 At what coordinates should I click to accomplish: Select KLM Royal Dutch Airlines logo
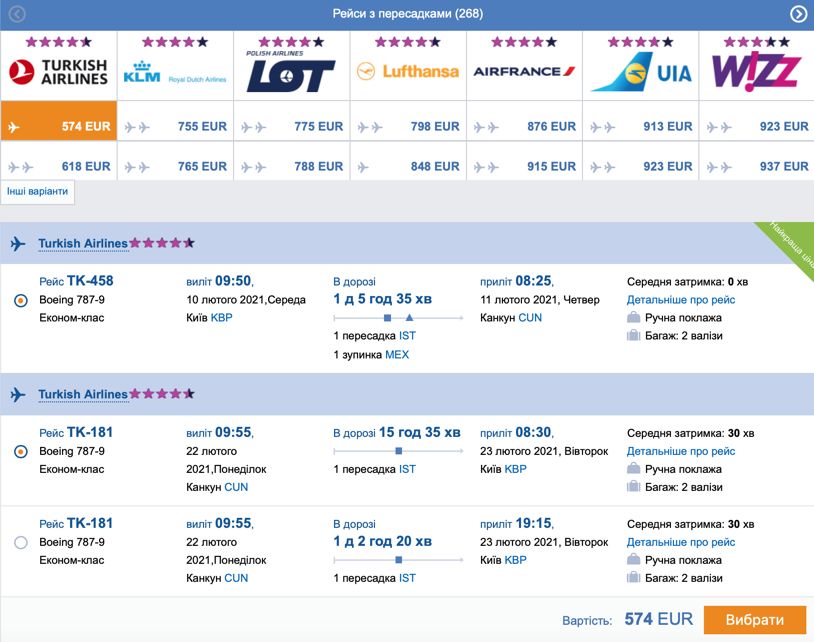click(175, 73)
